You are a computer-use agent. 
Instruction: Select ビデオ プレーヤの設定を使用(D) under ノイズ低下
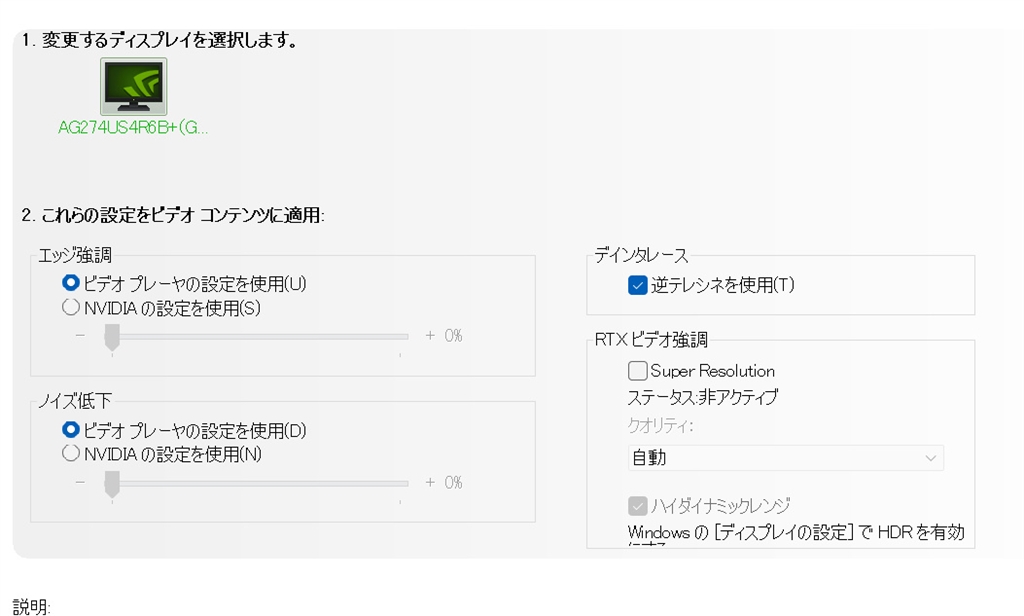click(71, 430)
